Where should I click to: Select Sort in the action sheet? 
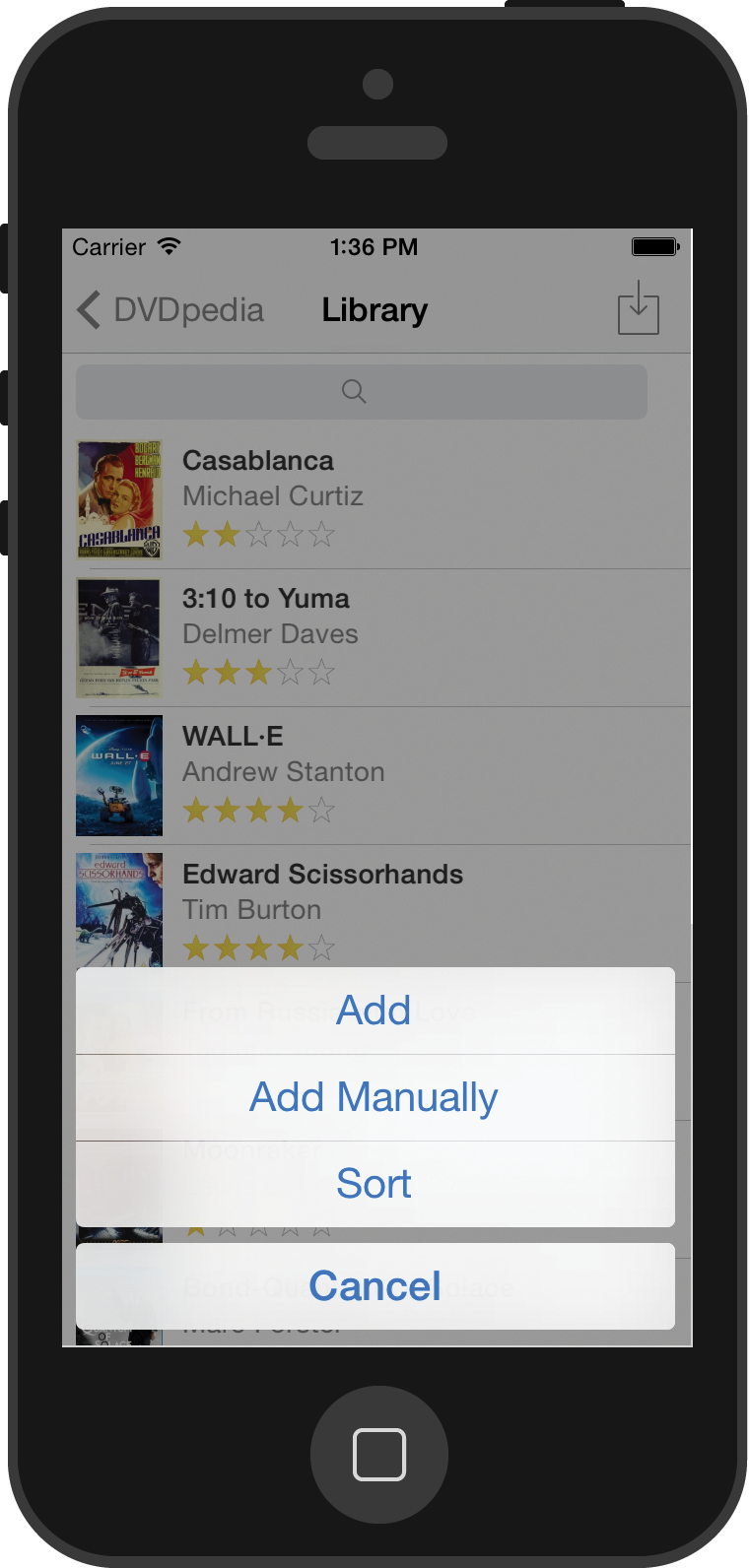tap(375, 1184)
